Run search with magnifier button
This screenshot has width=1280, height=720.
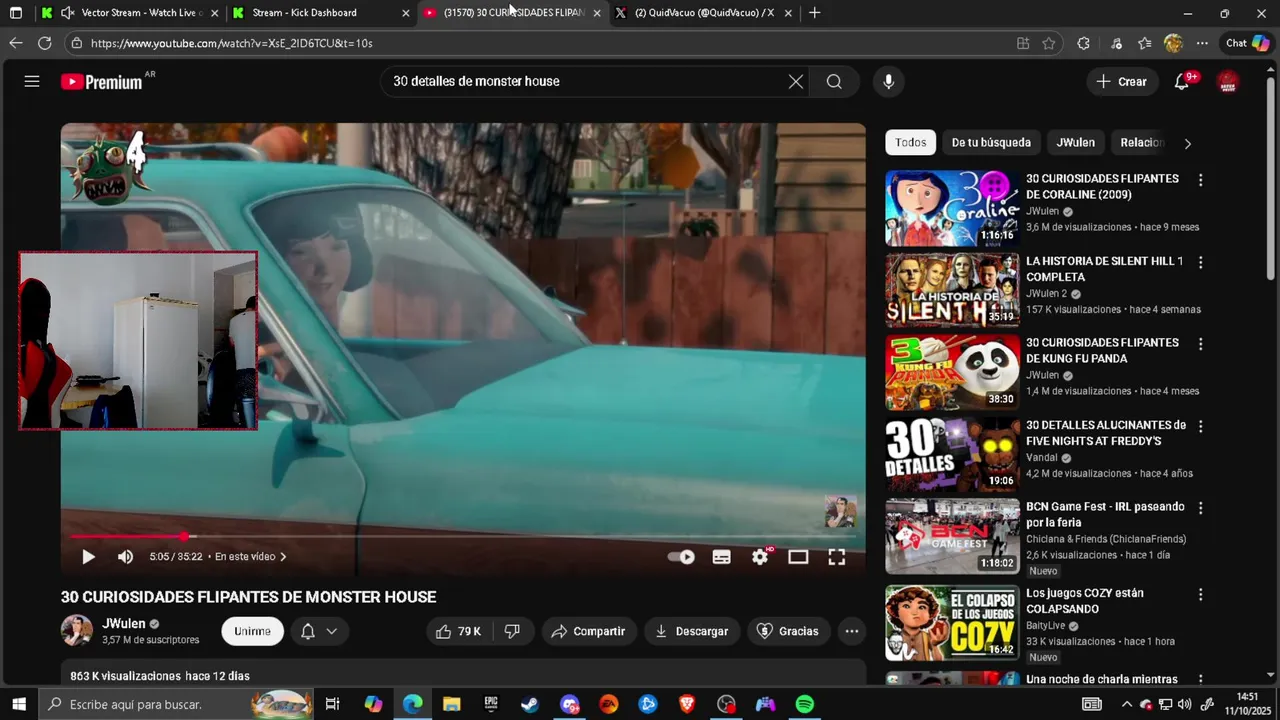(x=834, y=82)
